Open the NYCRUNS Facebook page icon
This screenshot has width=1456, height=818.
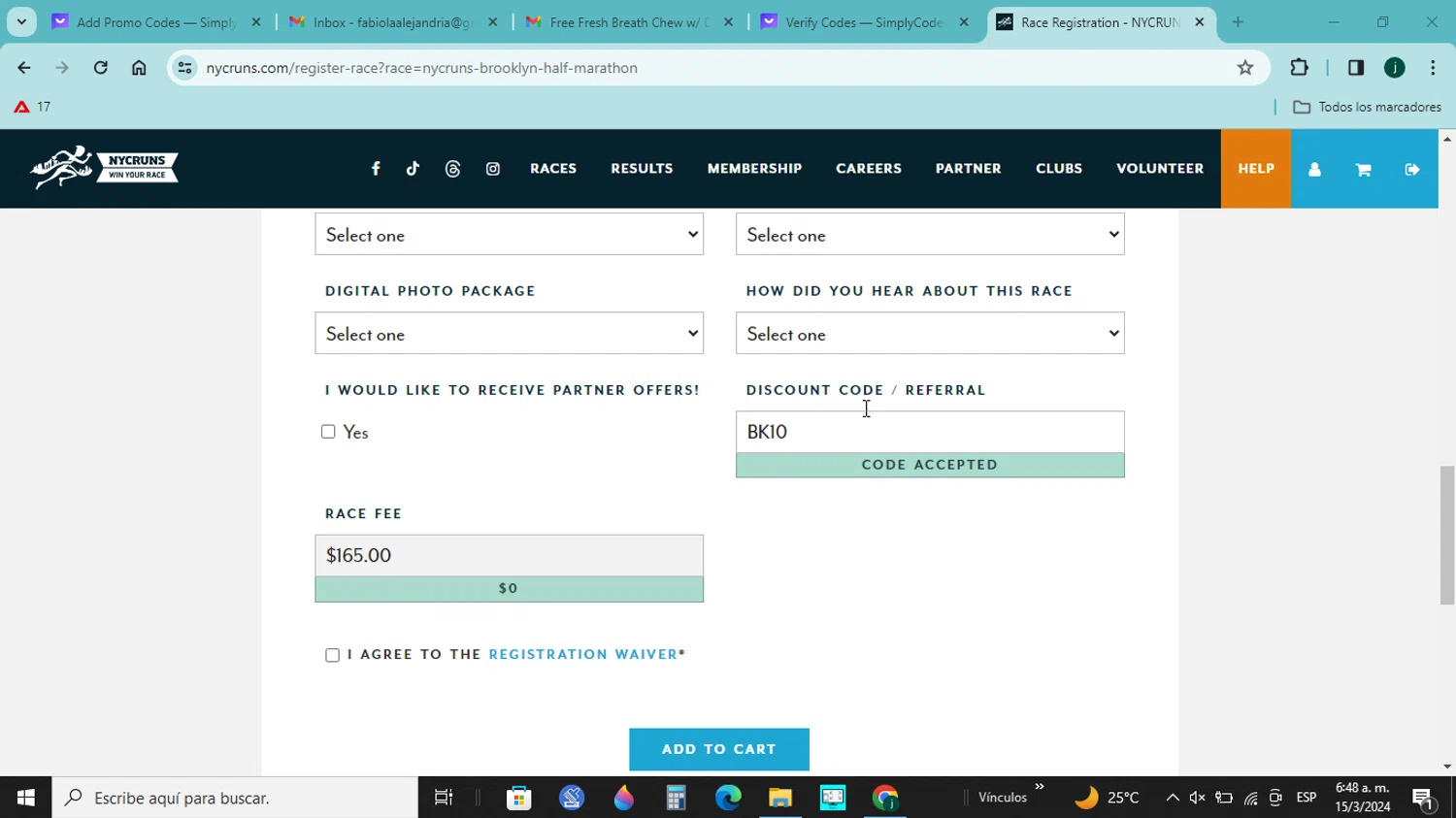[x=376, y=169]
